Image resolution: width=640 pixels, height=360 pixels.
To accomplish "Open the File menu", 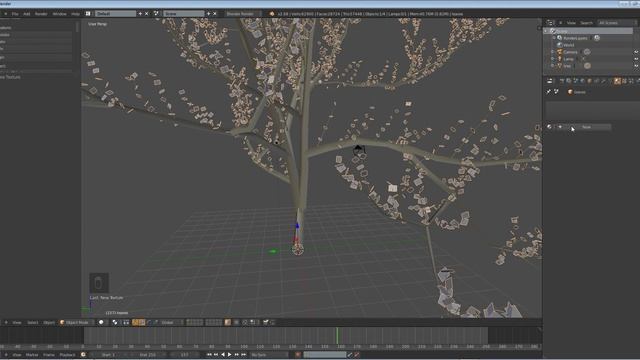I will pos(15,14).
